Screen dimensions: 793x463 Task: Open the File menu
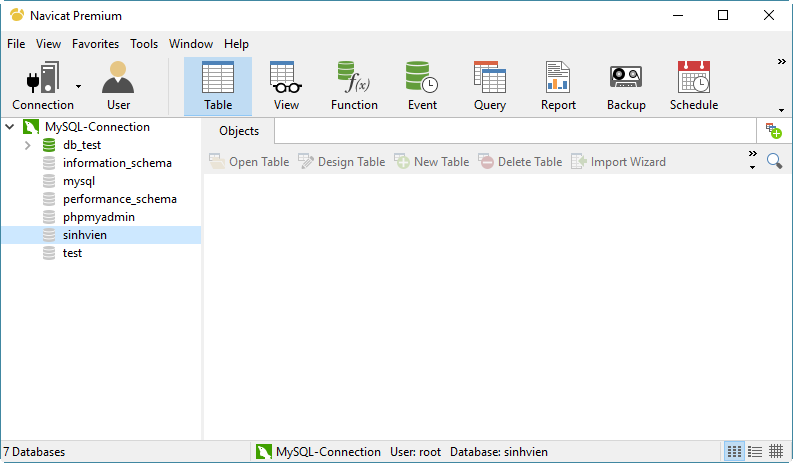pos(16,44)
